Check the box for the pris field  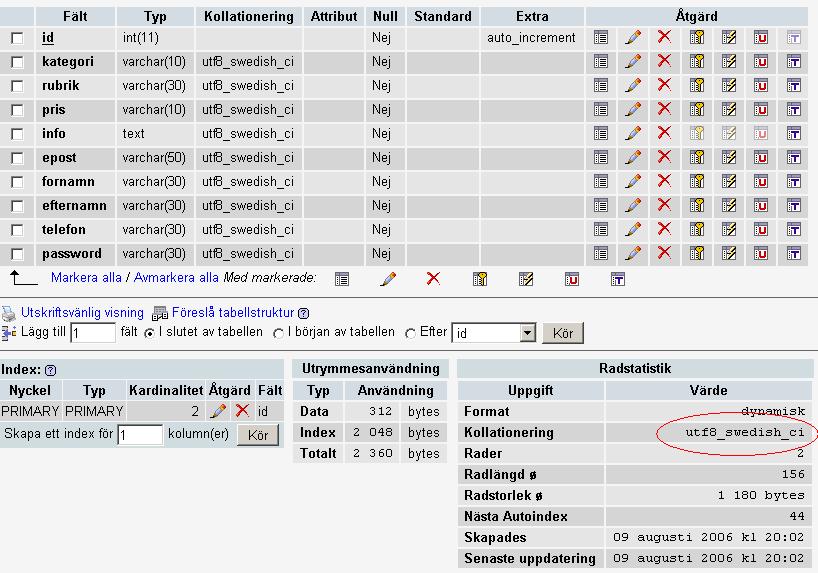point(17,110)
